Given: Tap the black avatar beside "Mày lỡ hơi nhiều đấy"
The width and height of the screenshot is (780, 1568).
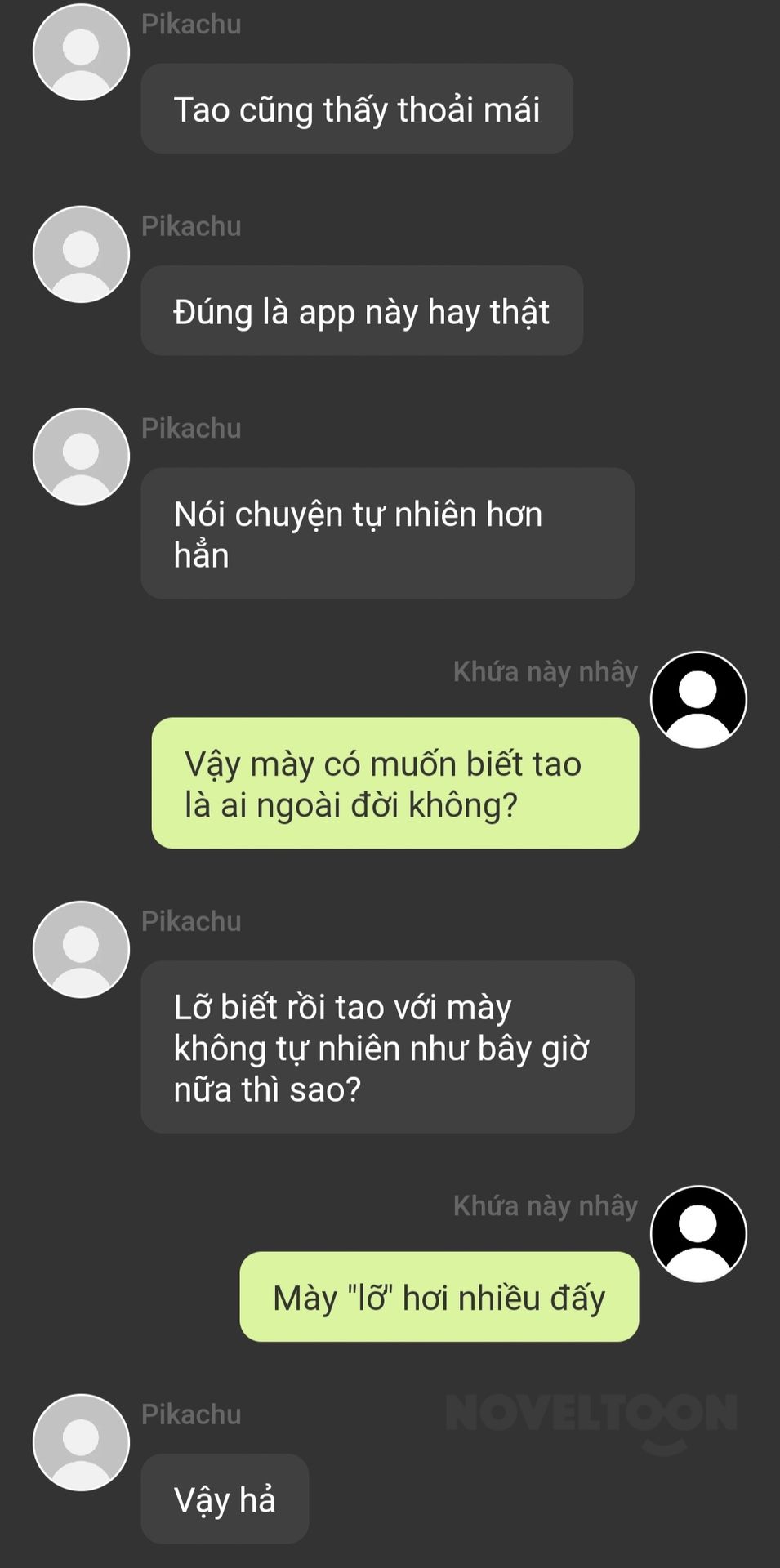Looking at the screenshot, I should point(698,1234).
